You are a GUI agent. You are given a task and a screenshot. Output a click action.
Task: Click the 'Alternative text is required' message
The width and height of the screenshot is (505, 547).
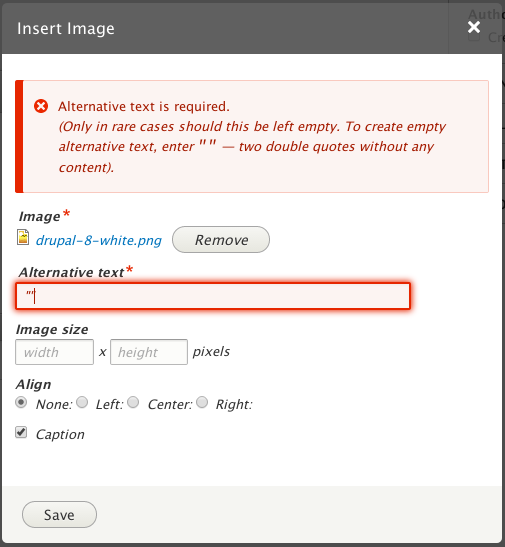pos(144,106)
